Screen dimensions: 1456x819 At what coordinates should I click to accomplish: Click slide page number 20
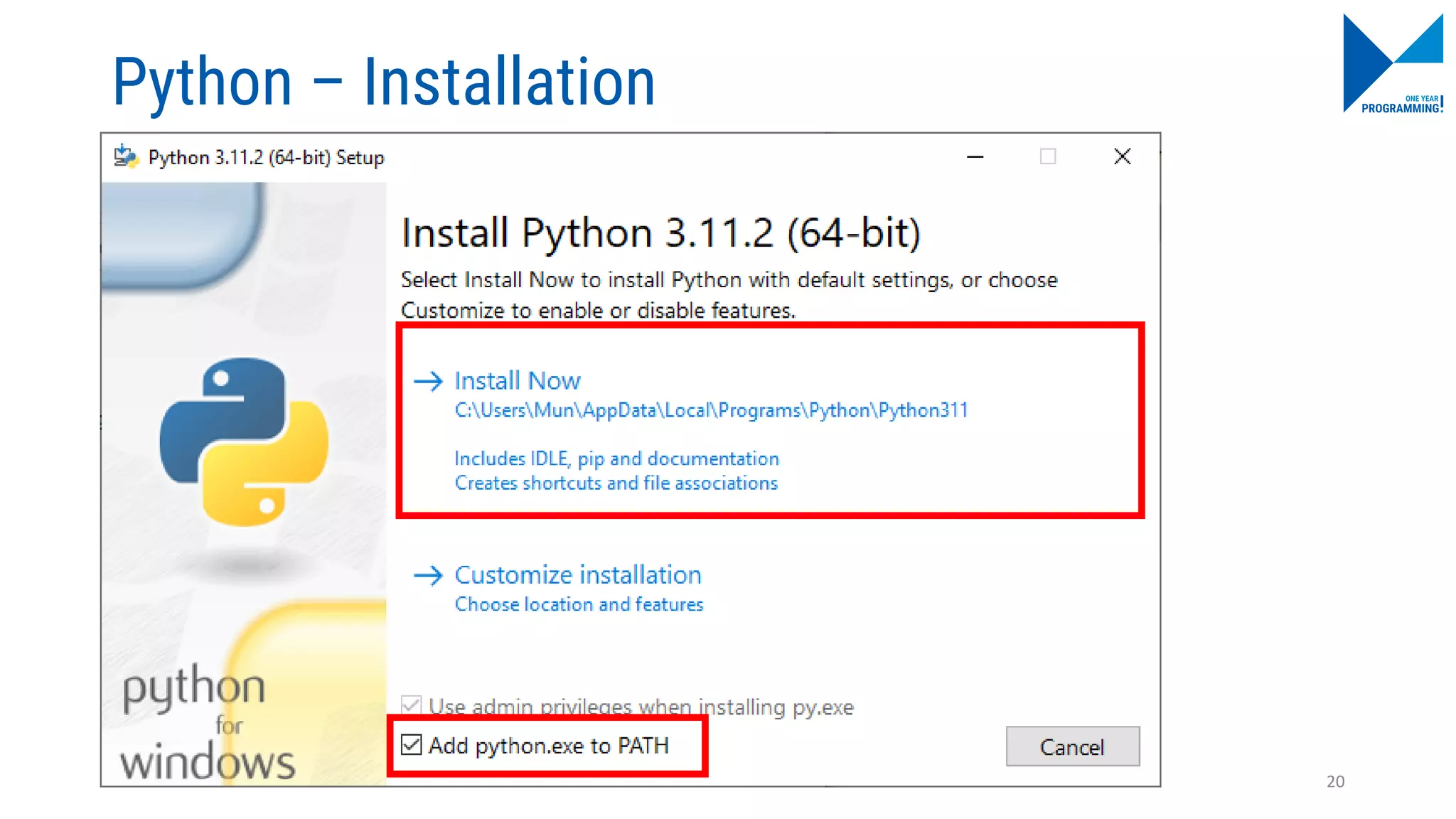(x=1335, y=781)
